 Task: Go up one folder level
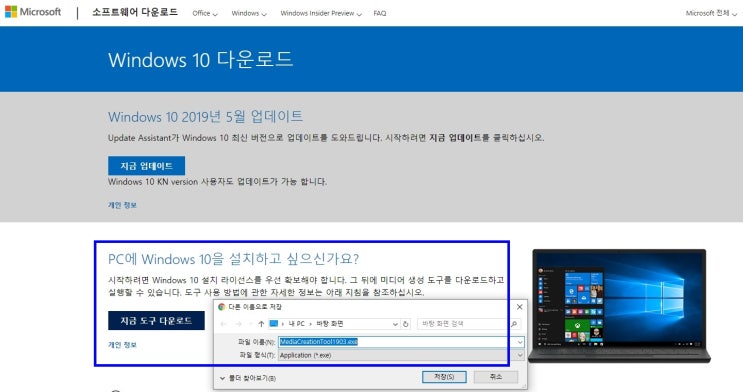261,324
